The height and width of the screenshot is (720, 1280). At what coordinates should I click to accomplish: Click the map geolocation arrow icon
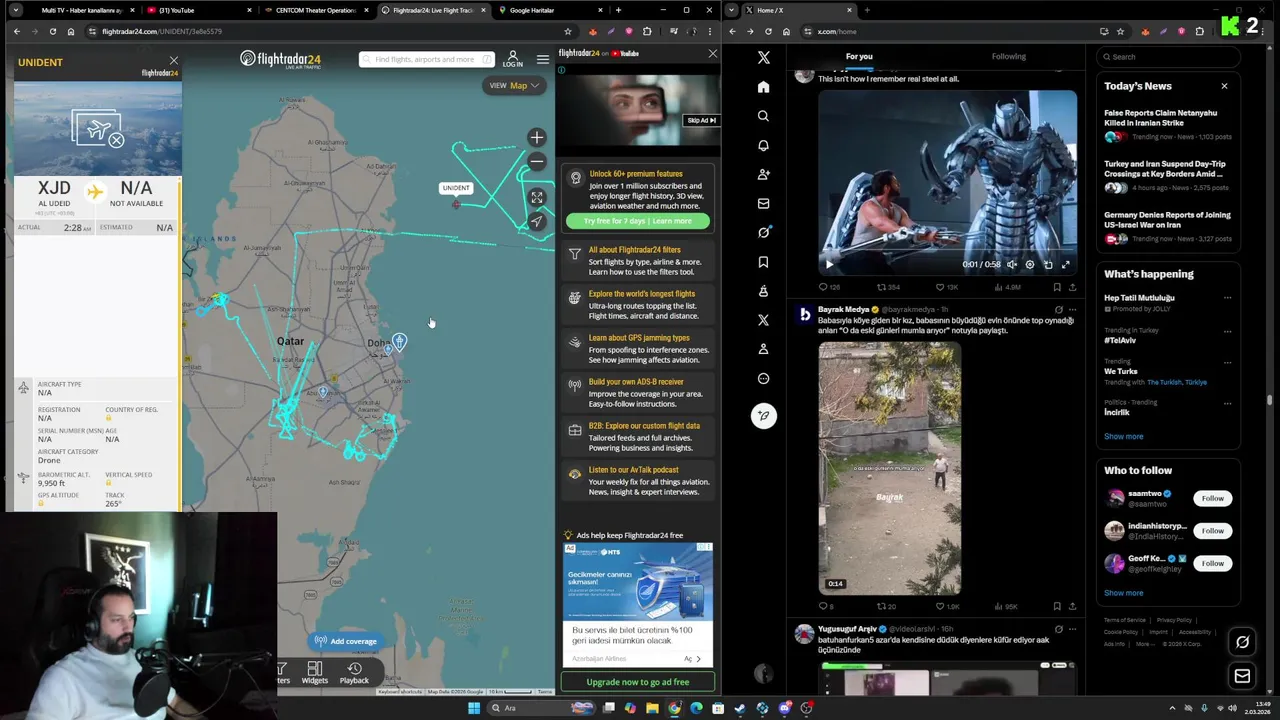click(x=537, y=221)
